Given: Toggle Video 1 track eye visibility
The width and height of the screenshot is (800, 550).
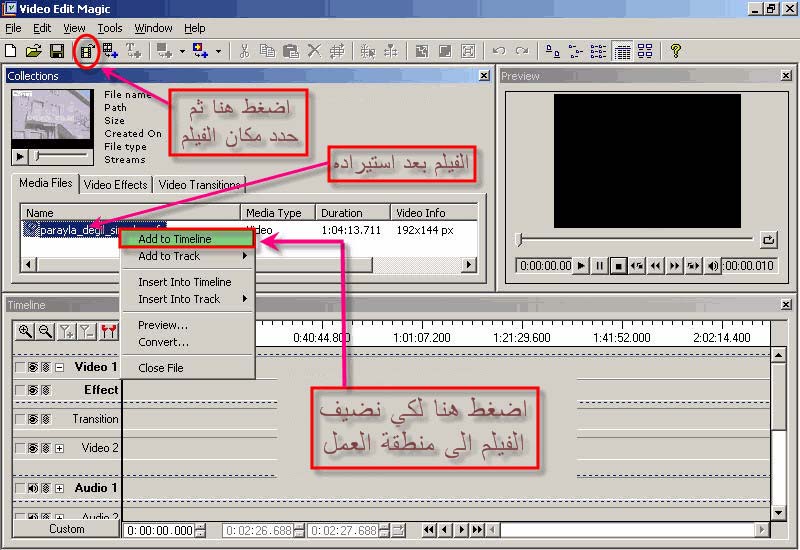Looking at the screenshot, I should coord(33,367).
